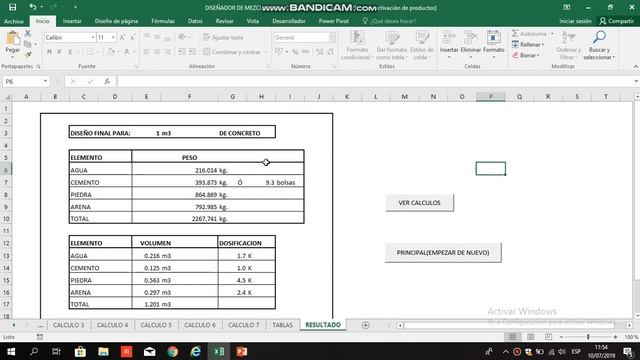Image resolution: width=640 pixels, height=360 pixels.
Task: Open the Fórmulas tab
Action: (163, 21)
